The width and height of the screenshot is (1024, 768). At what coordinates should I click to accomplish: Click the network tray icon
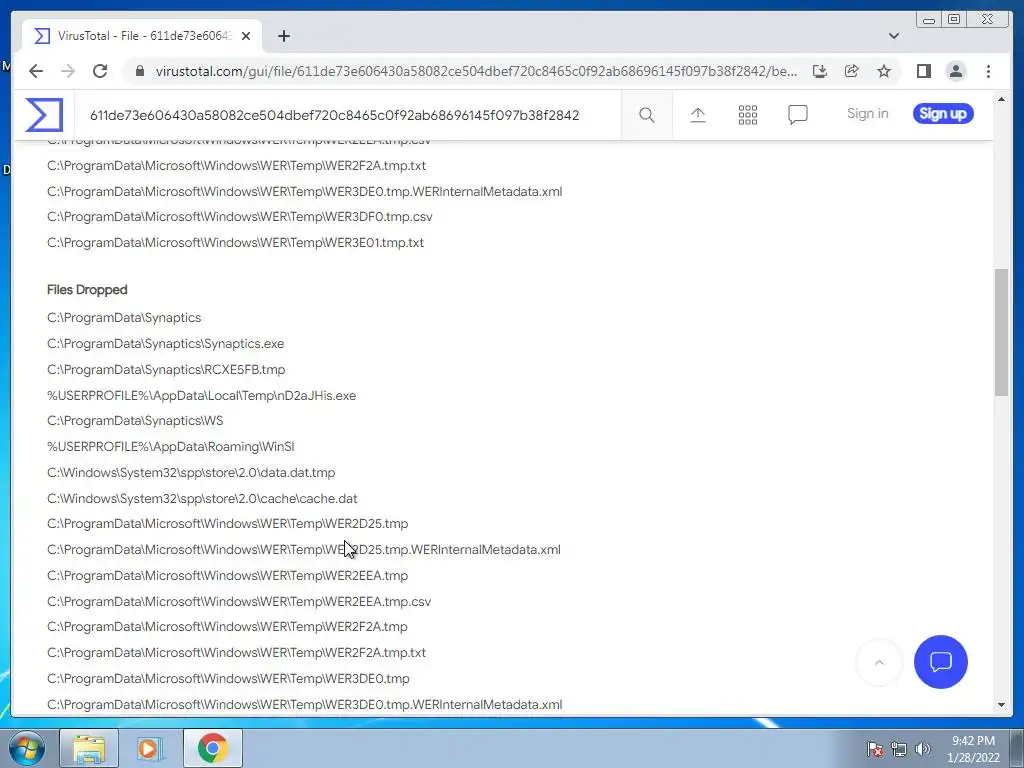(x=899, y=749)
